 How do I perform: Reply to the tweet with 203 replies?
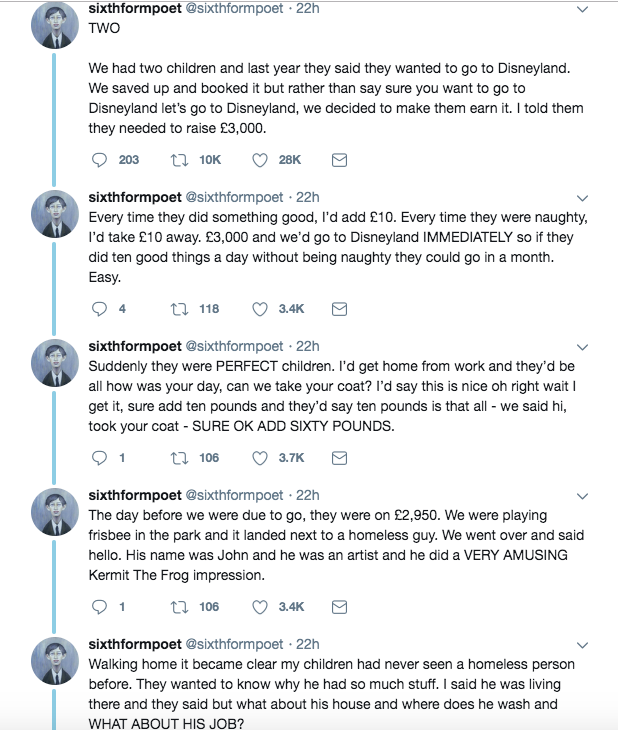click(x=99, y=160)
